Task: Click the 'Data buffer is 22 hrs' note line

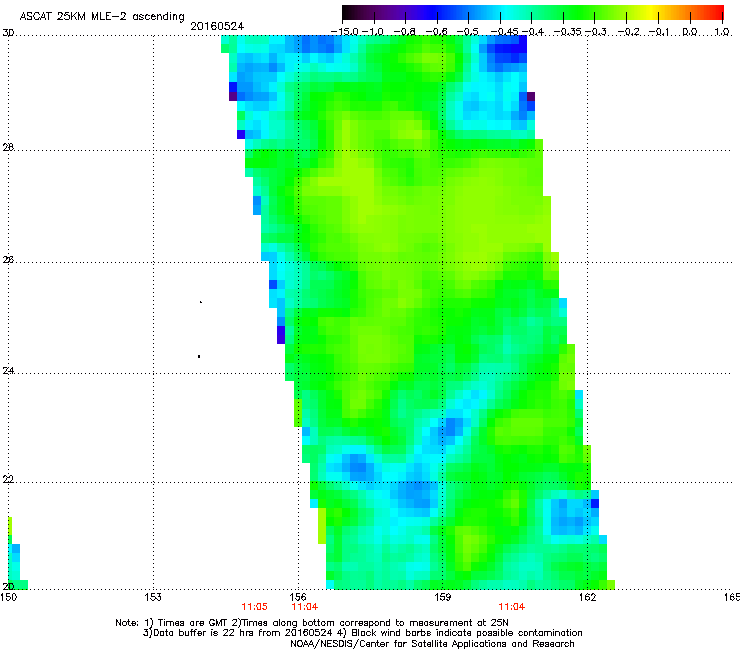Action: 362,633
